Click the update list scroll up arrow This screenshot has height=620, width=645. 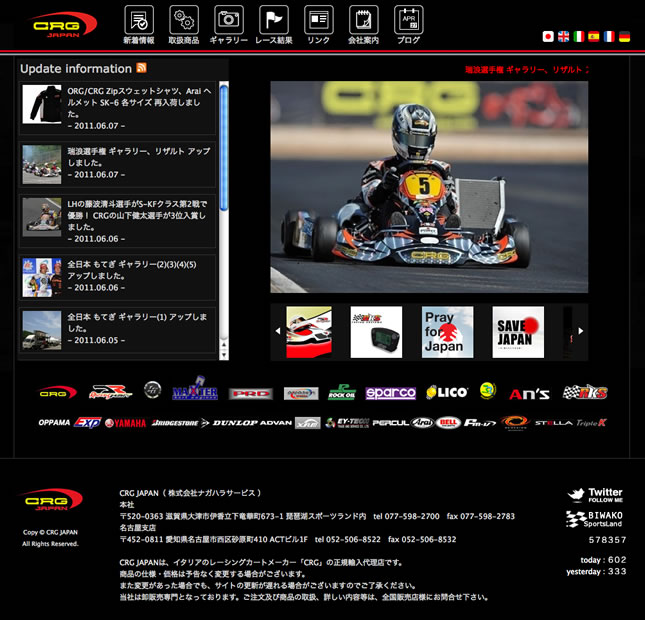224,344
